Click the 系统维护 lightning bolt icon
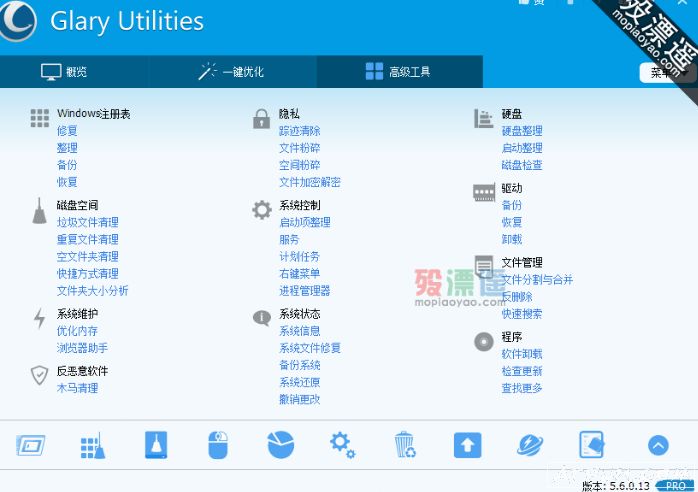 click(40, 318)
